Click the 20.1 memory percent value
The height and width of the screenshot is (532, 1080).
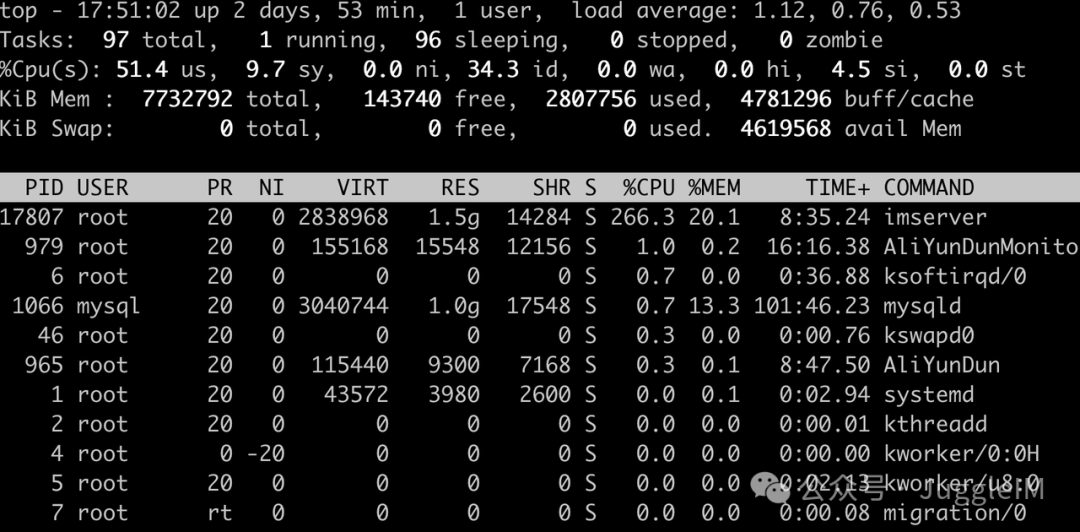coord(714,217)
